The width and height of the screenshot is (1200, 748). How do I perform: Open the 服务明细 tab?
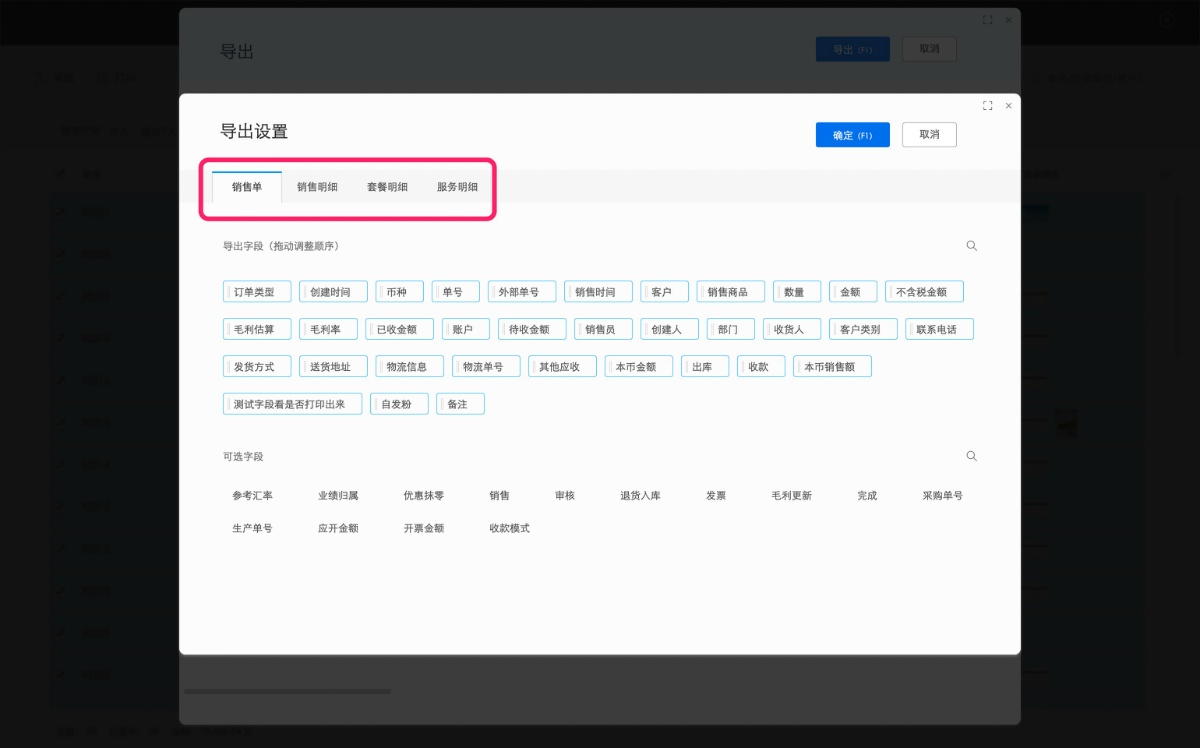[457, 187]
